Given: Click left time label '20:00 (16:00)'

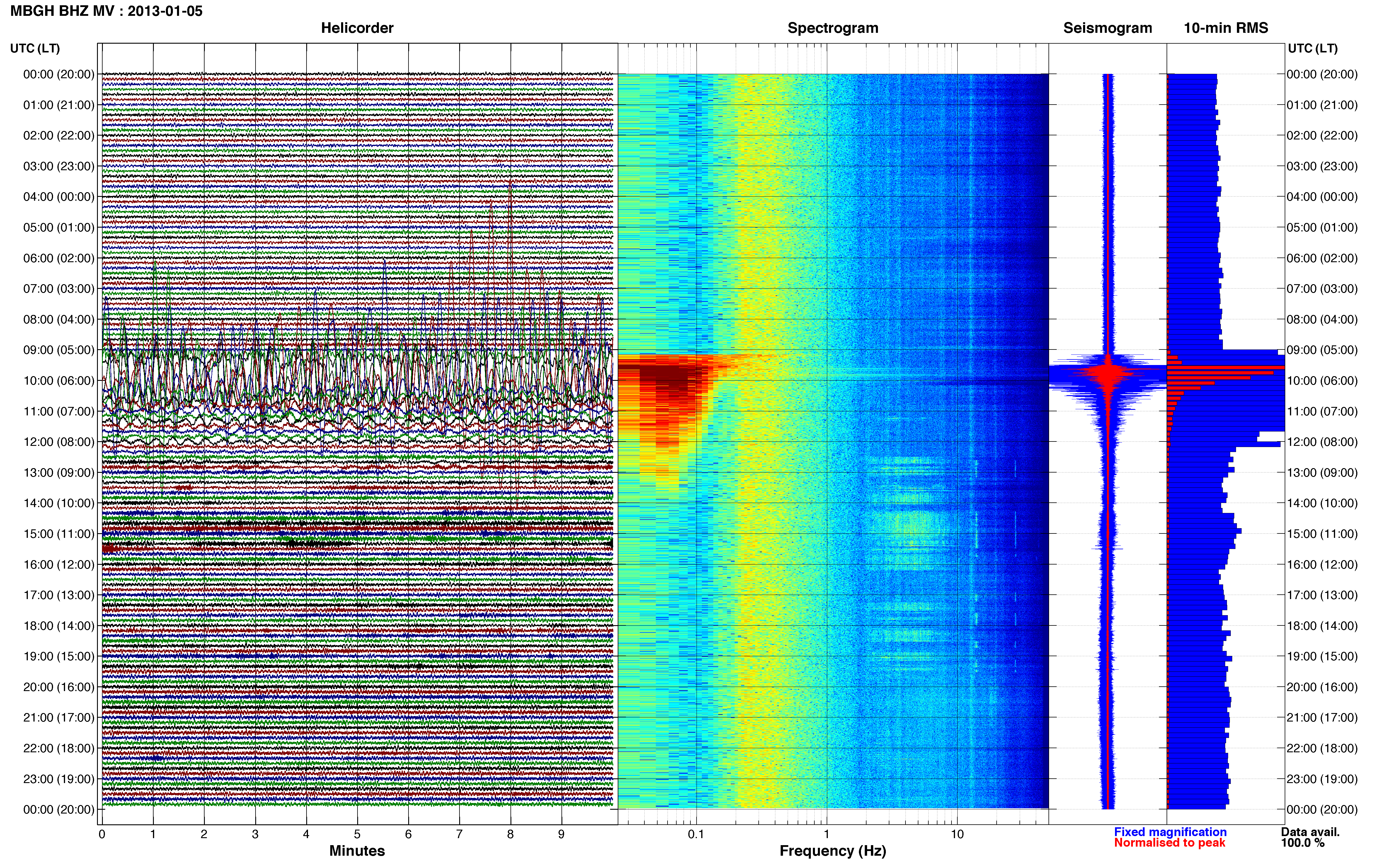Looking at the screenshot, I should (x=59, y=687).
